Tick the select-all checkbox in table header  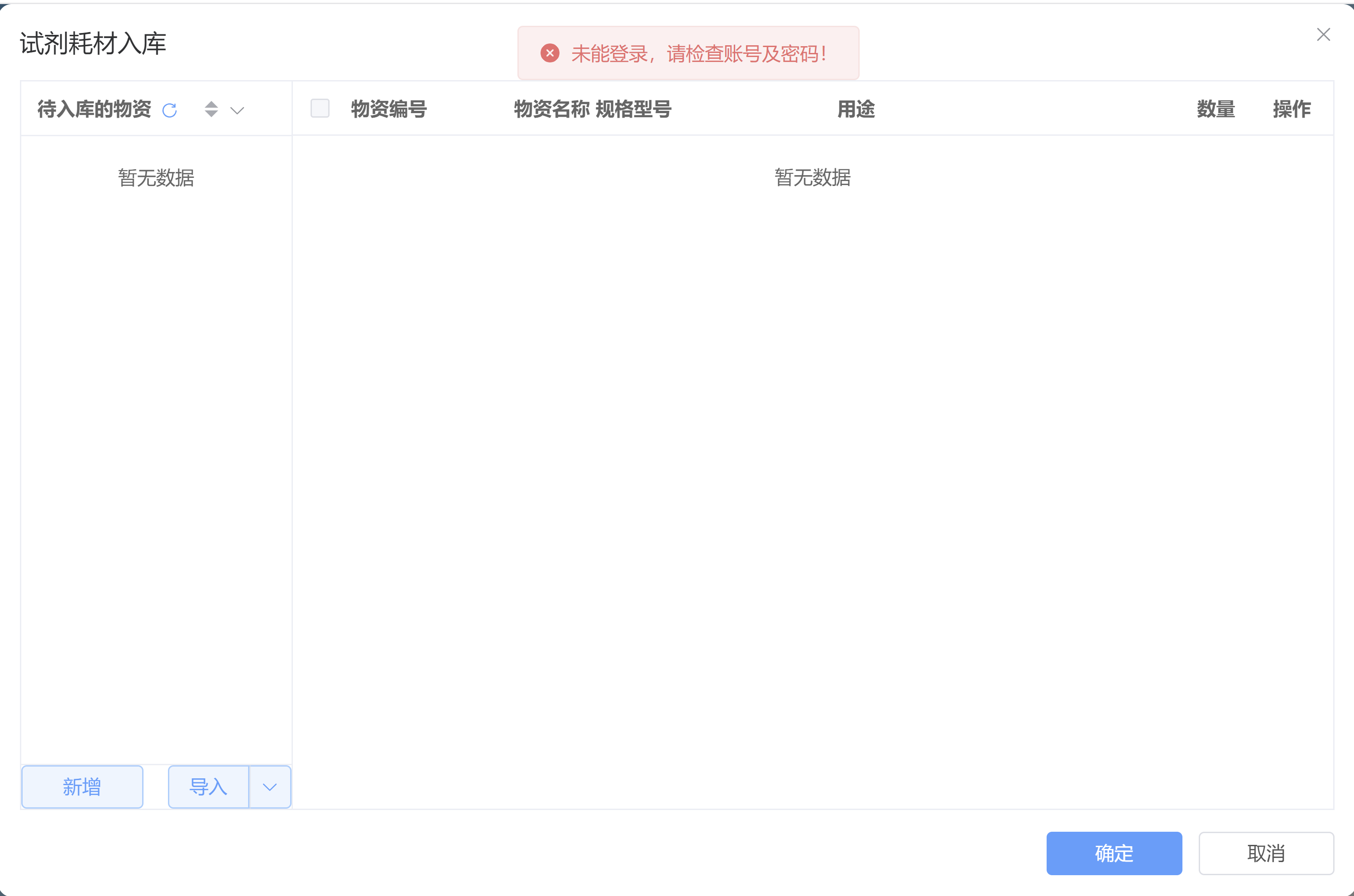point(320,108)
